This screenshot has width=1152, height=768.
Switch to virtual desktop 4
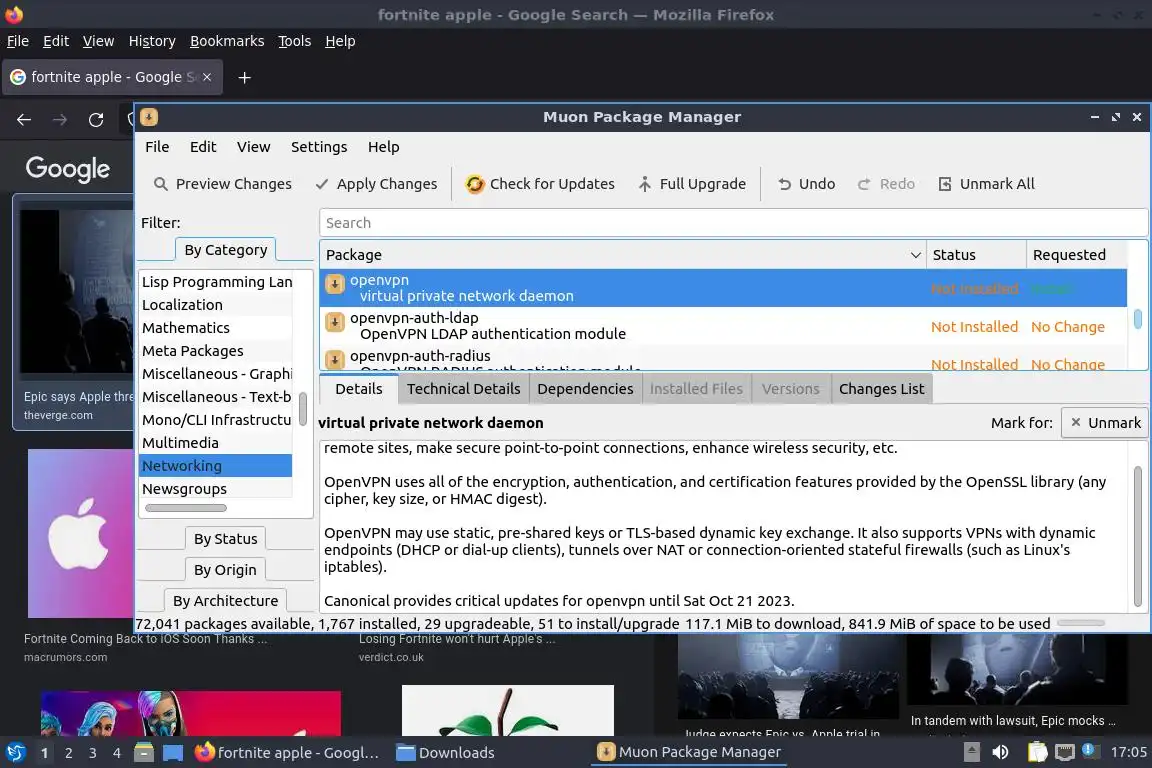pos(117,753)
